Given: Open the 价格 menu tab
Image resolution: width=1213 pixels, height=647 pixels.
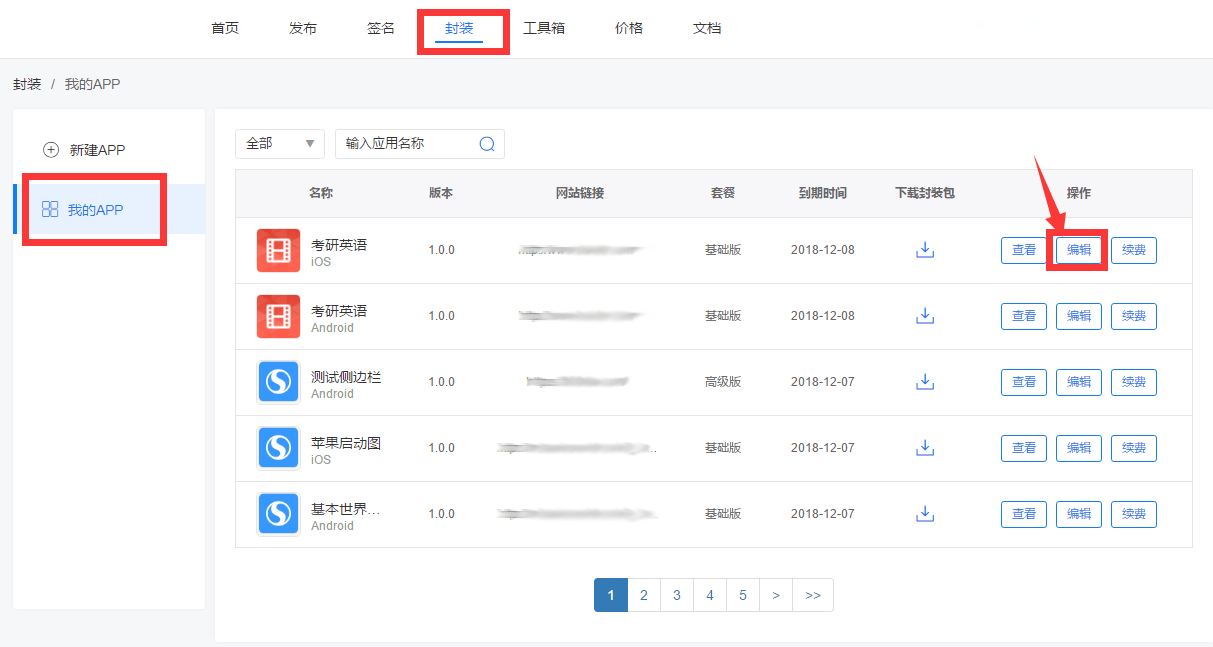Looking at the screenshot, I should [629, 28].
